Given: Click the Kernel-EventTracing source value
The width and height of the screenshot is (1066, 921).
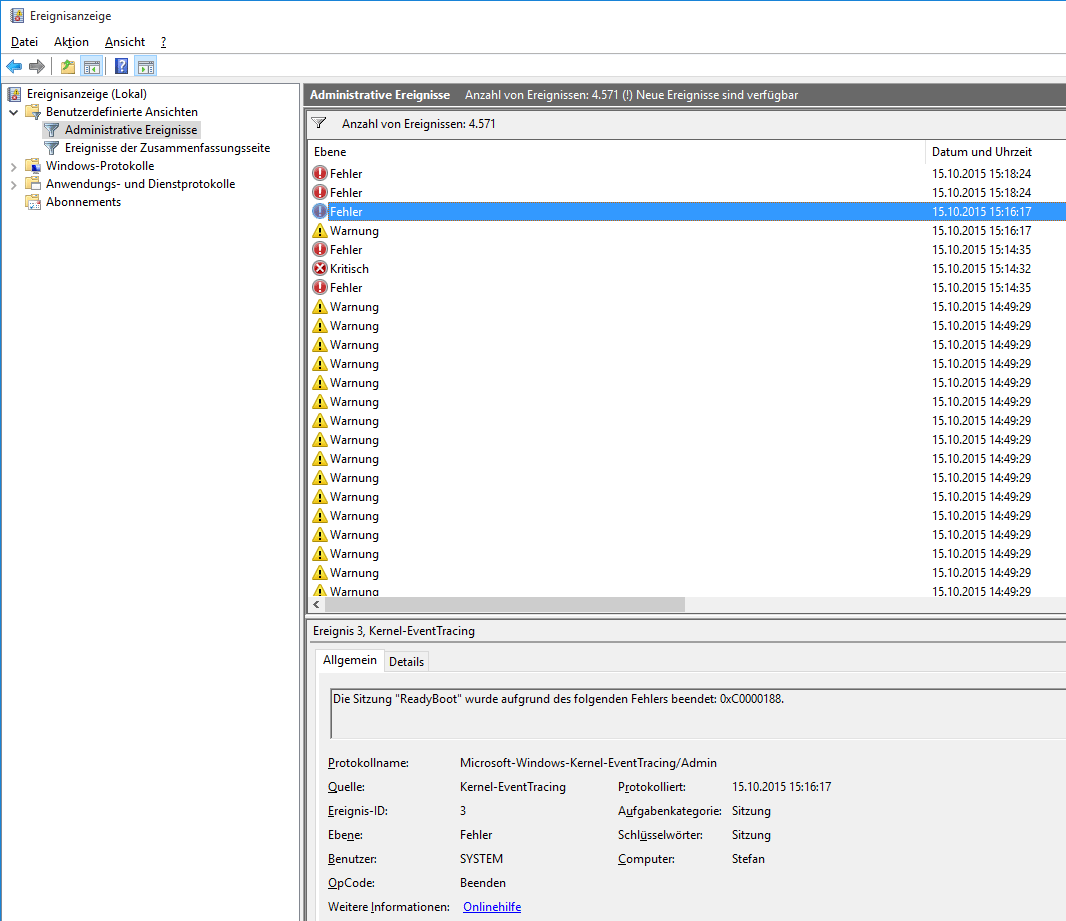Looking at the screenshot, I should (513, 786).
